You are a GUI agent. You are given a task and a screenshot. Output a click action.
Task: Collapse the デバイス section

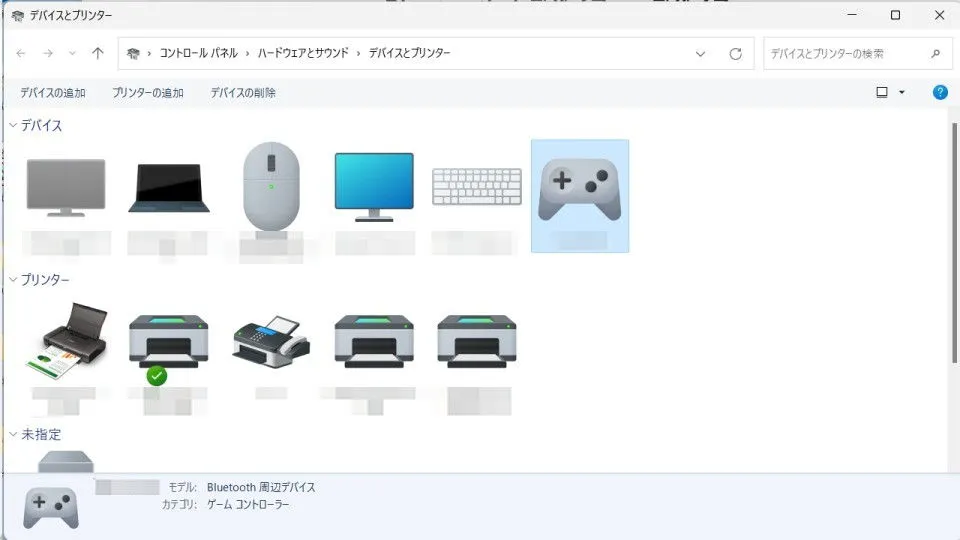coord(13,125)
